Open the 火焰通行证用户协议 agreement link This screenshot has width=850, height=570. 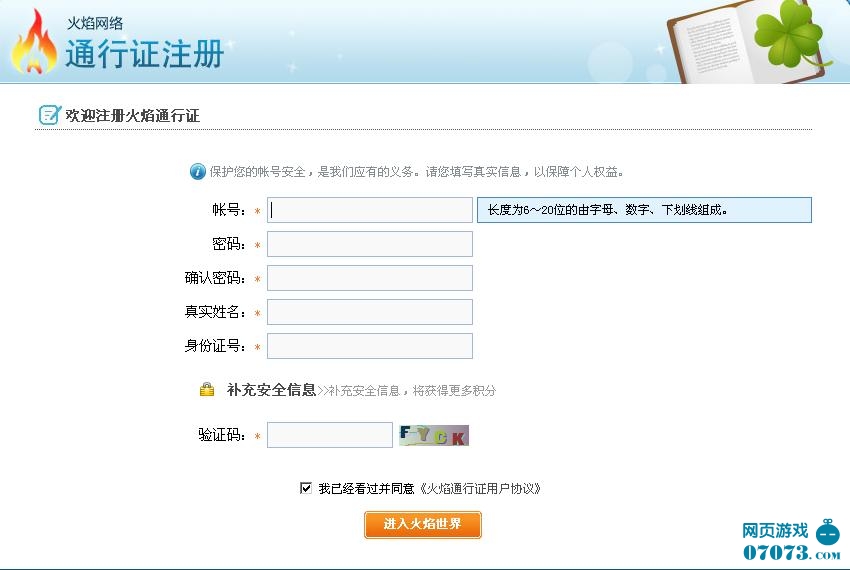[x=480, y=489]
